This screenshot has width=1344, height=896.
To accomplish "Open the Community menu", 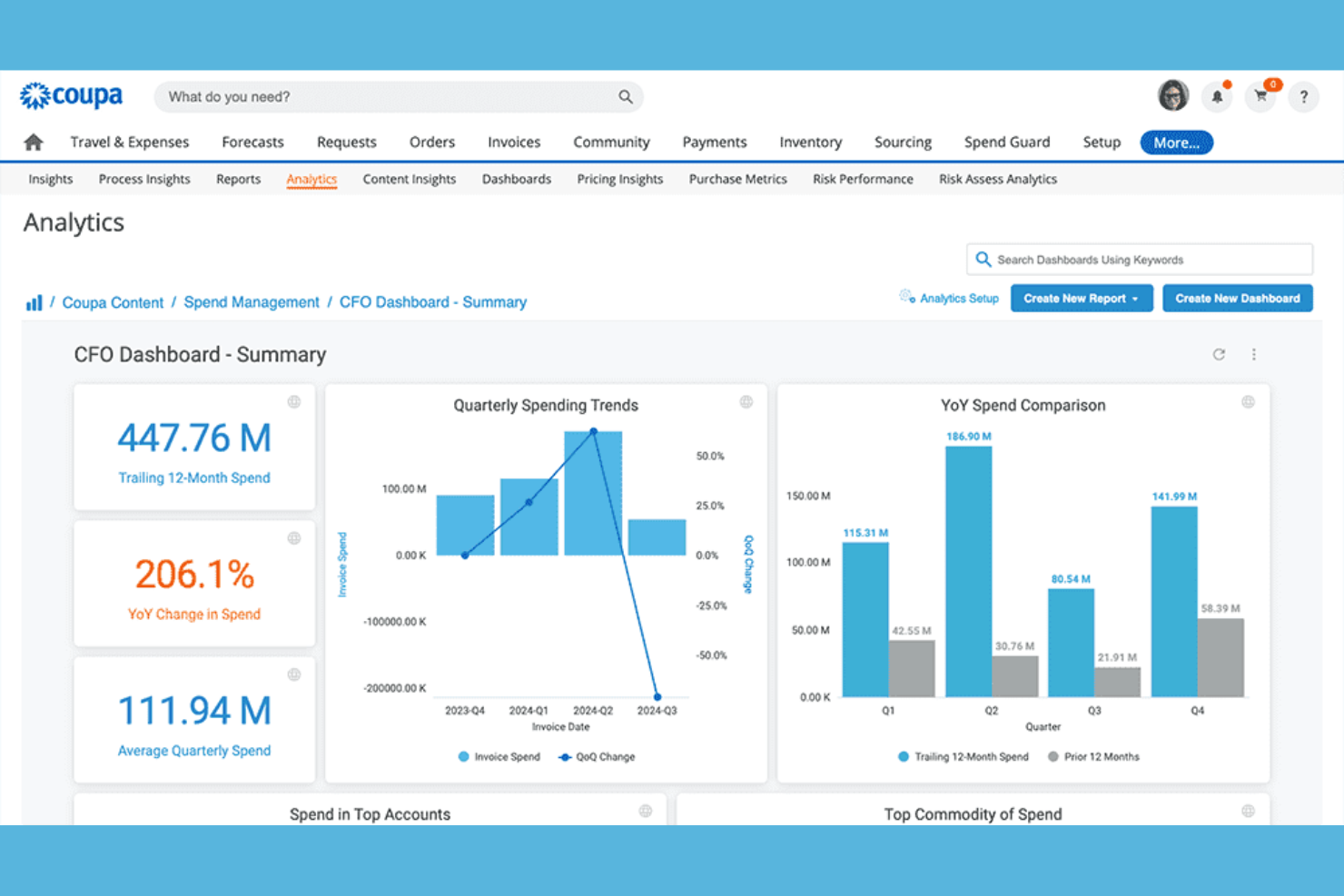I will 611,142.
